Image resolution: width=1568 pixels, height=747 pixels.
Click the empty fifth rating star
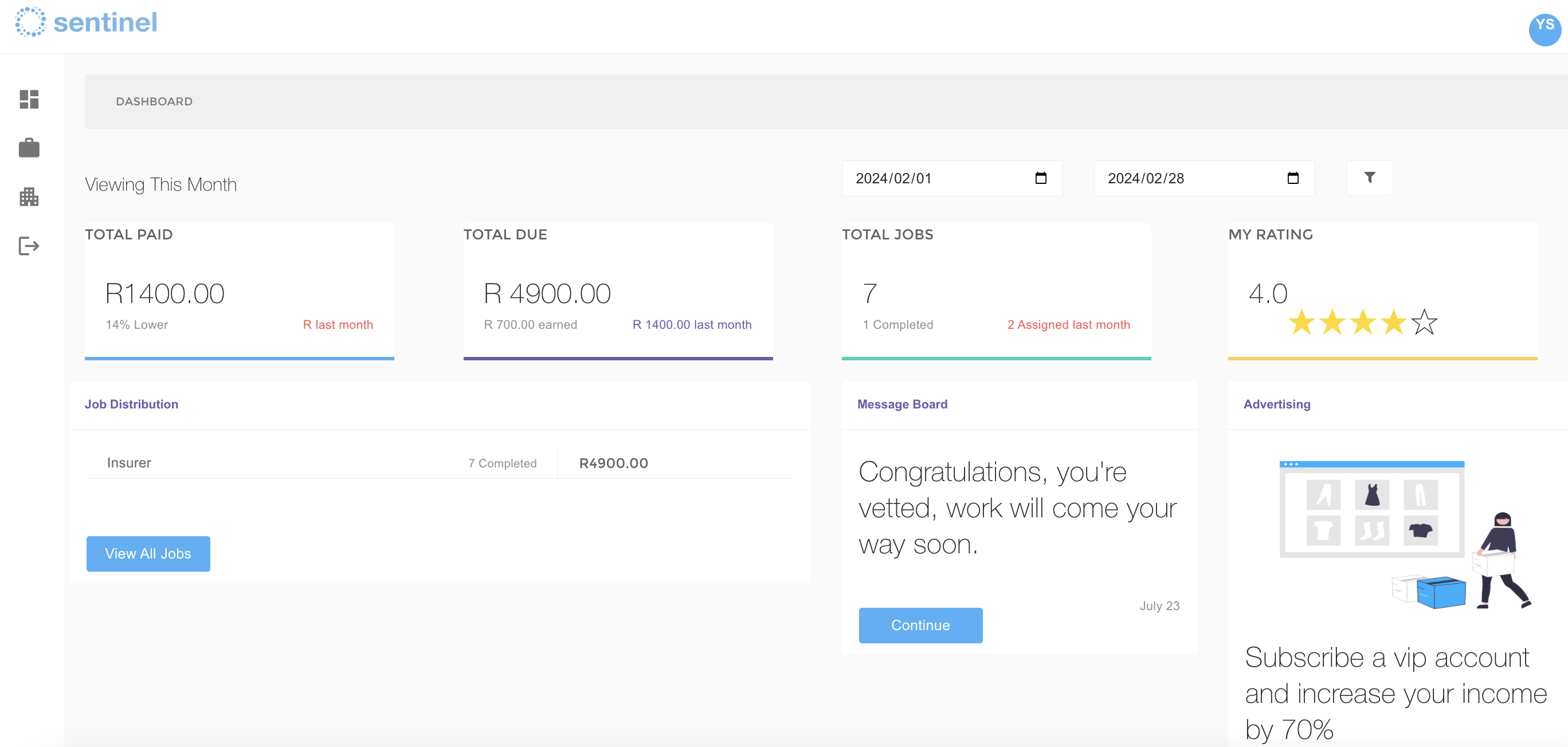click(1424, 323)
